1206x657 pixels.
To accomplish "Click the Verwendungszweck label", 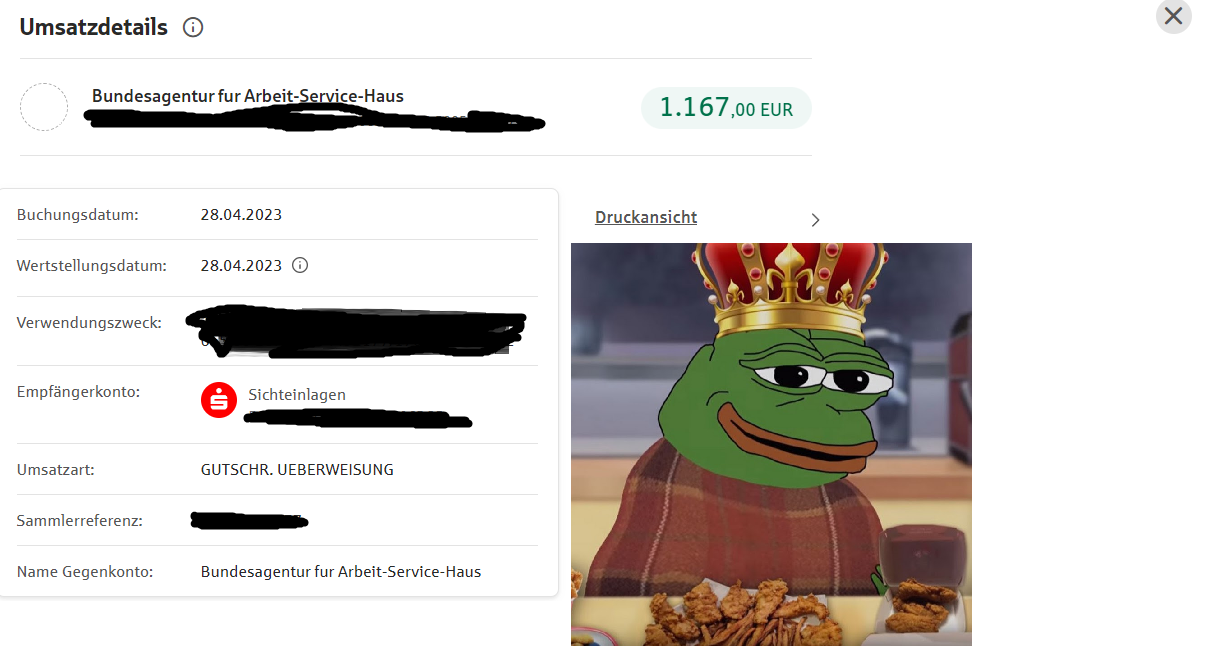I will 89,323.
